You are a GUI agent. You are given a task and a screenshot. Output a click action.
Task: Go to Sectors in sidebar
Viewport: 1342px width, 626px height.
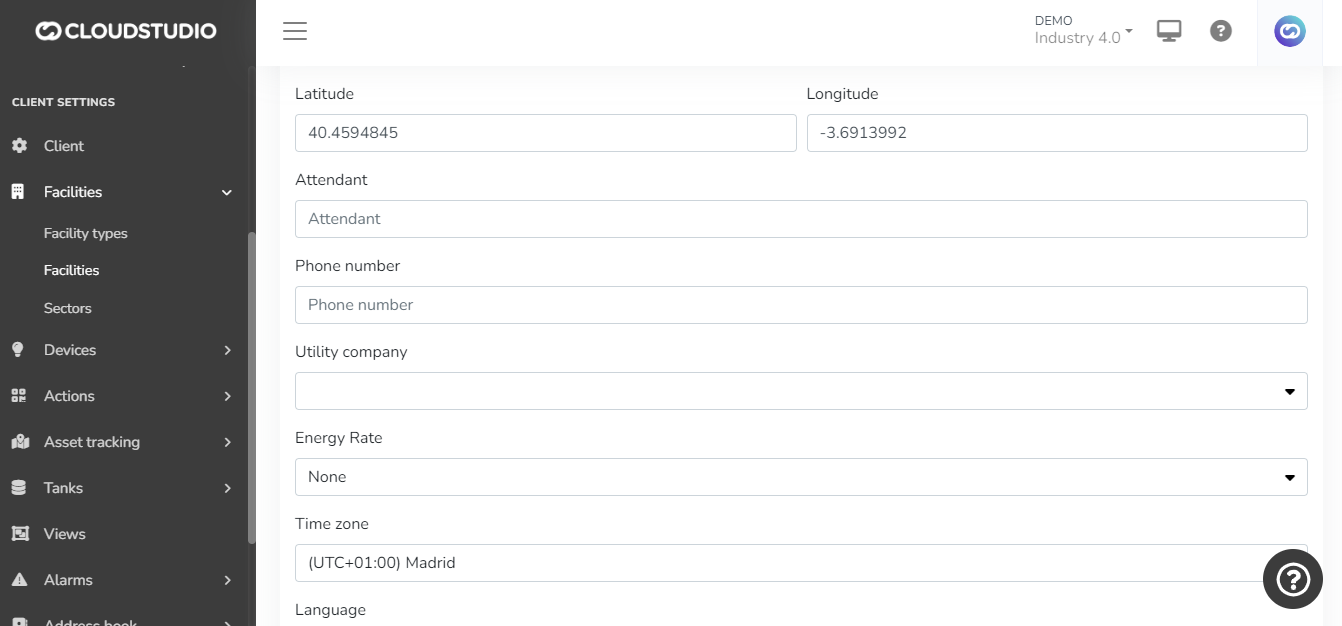coord(68,308)
